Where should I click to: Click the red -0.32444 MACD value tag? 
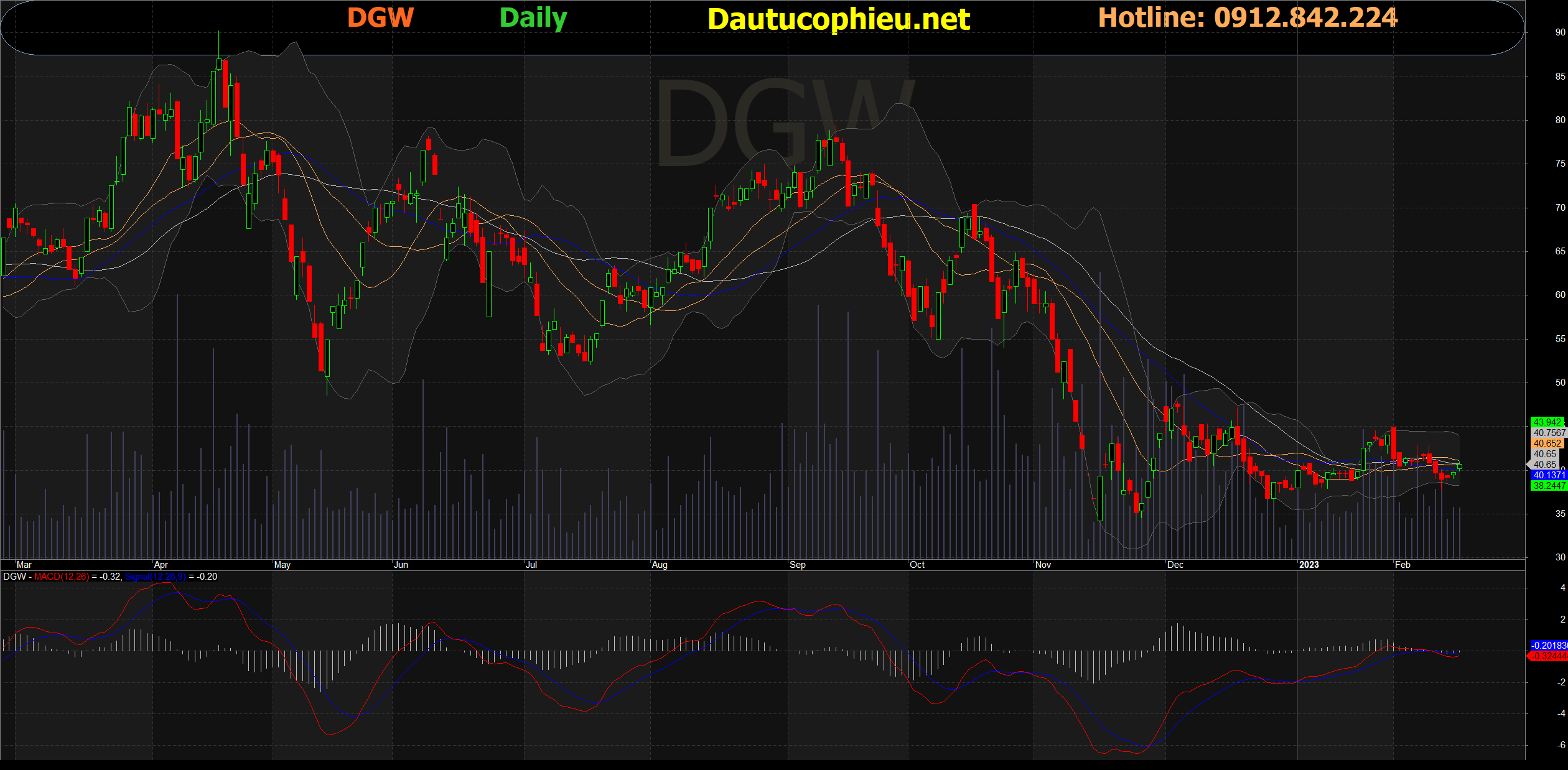[1549, 656]
